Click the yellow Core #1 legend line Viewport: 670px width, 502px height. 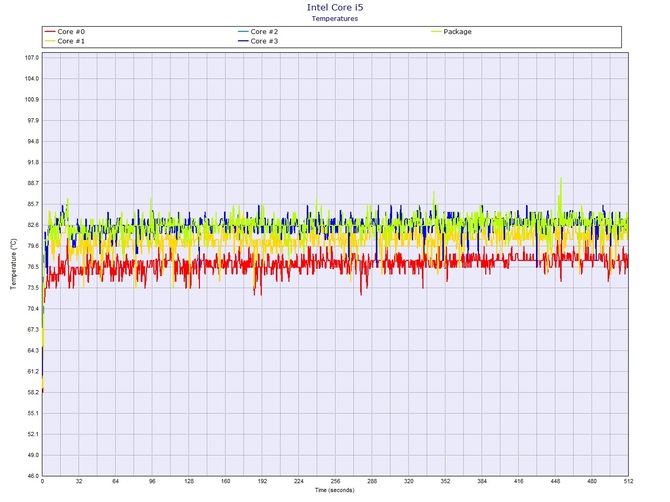(50, 41)
